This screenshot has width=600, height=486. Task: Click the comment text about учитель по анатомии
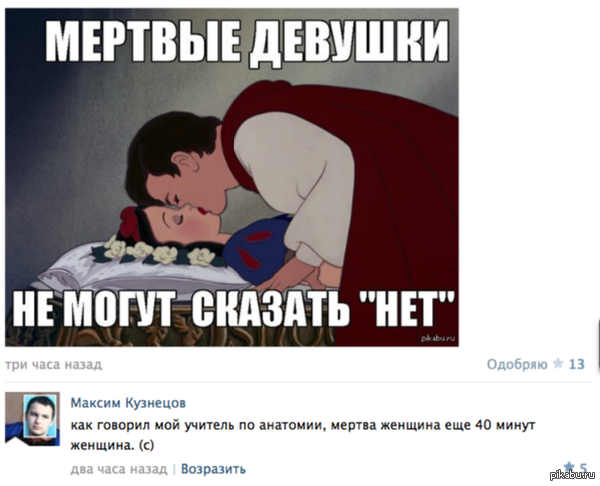[x=303, y=435]
